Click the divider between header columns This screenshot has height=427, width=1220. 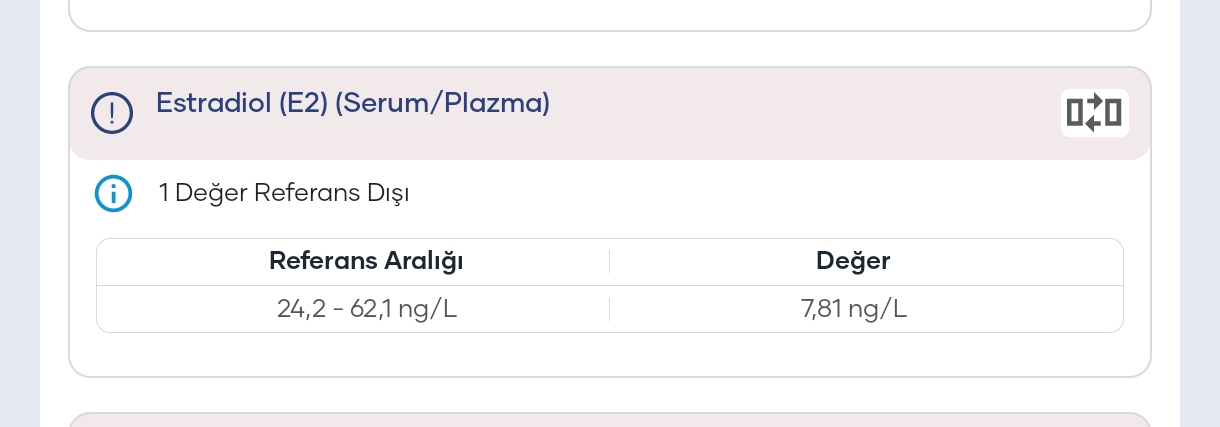click(x=609, y=262)
